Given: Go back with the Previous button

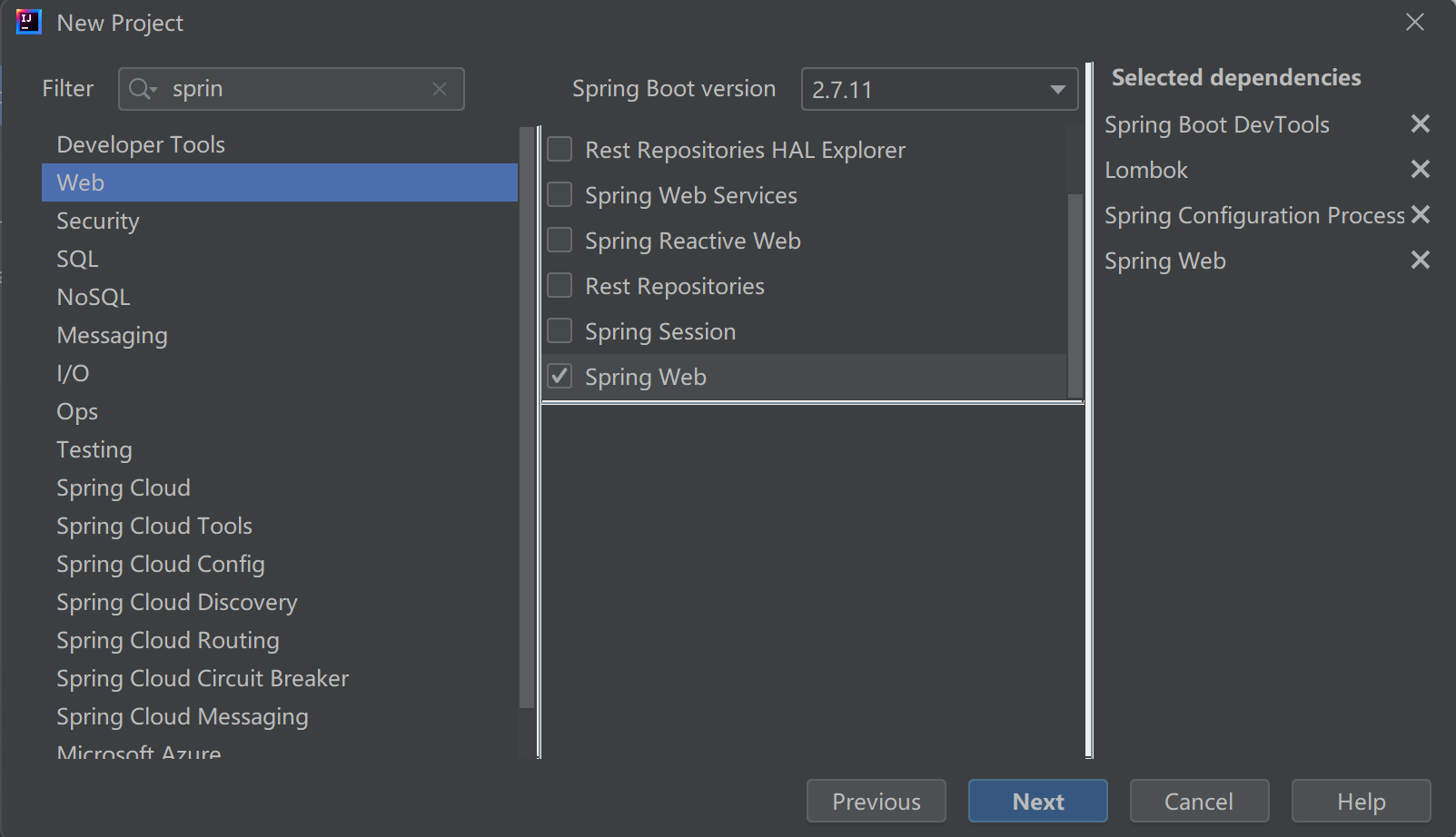Looking at the screenshot, I should click(876, 801).
